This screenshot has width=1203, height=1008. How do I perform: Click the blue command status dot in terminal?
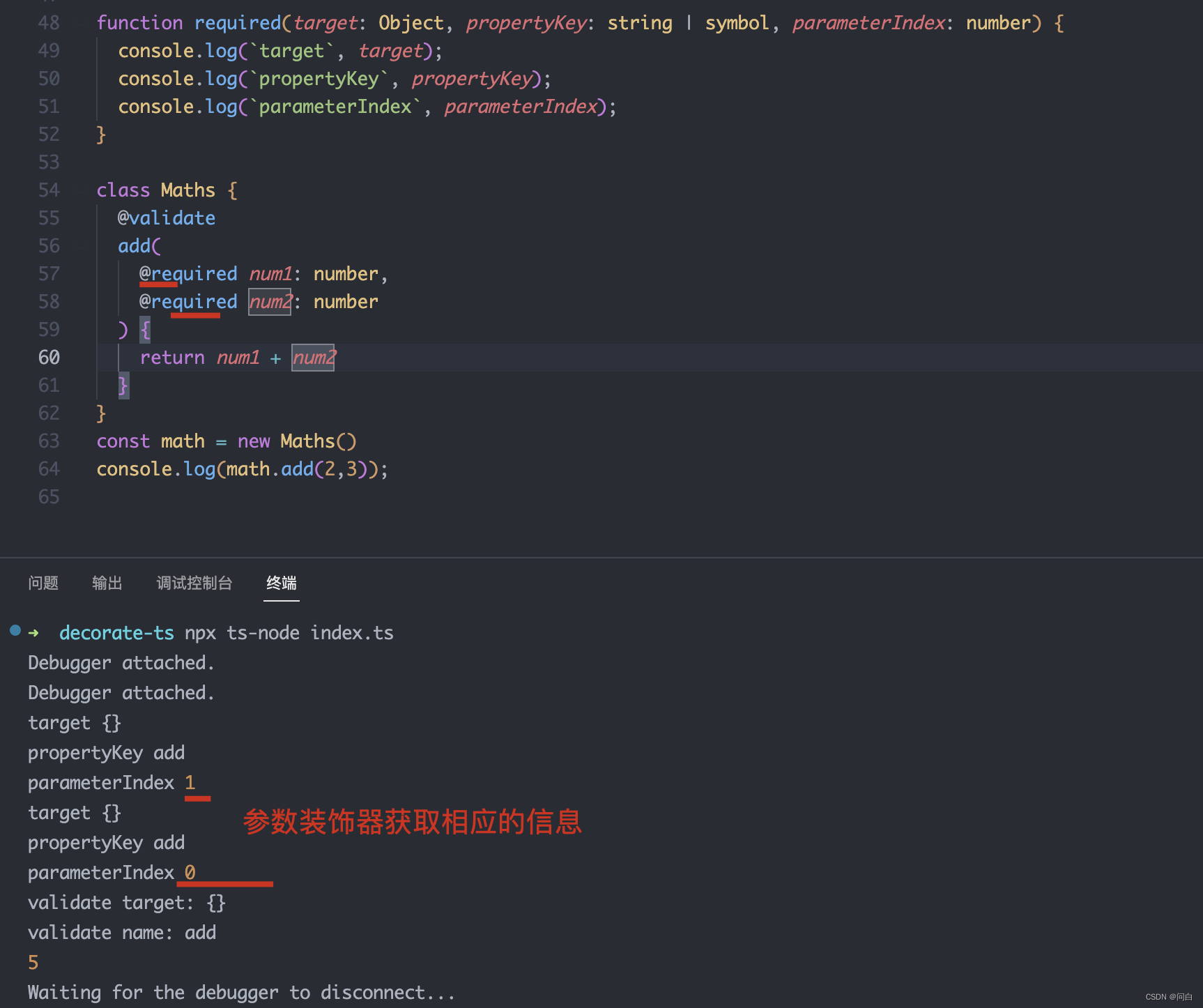[15, 631]
